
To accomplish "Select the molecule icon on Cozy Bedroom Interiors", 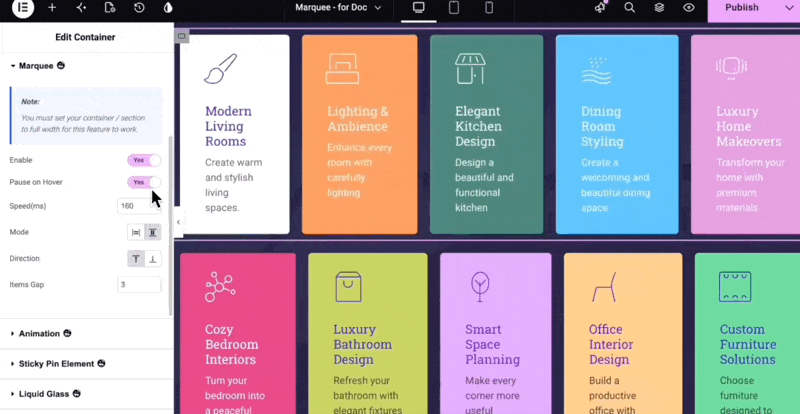I will (x=220, y=287).
